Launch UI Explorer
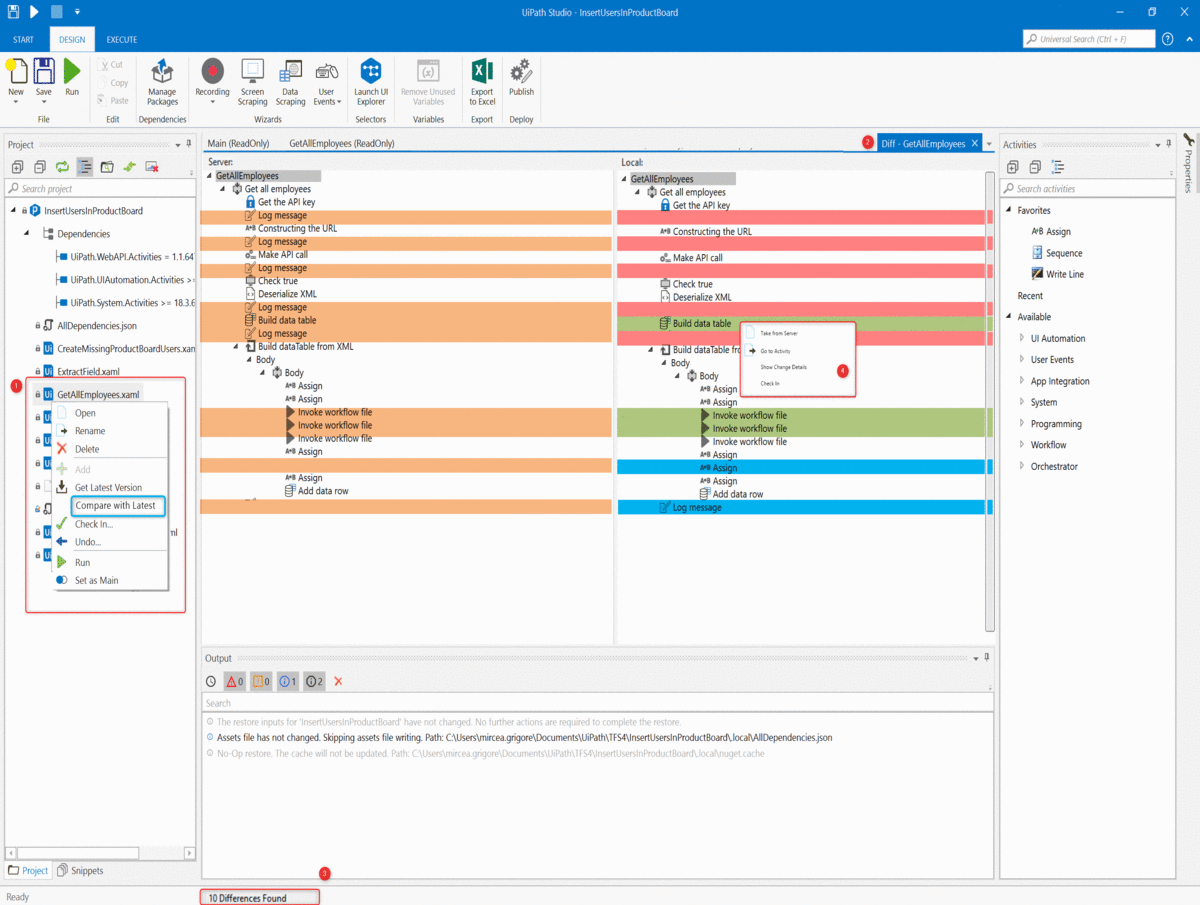1200x905 pixels. [371, 82]
